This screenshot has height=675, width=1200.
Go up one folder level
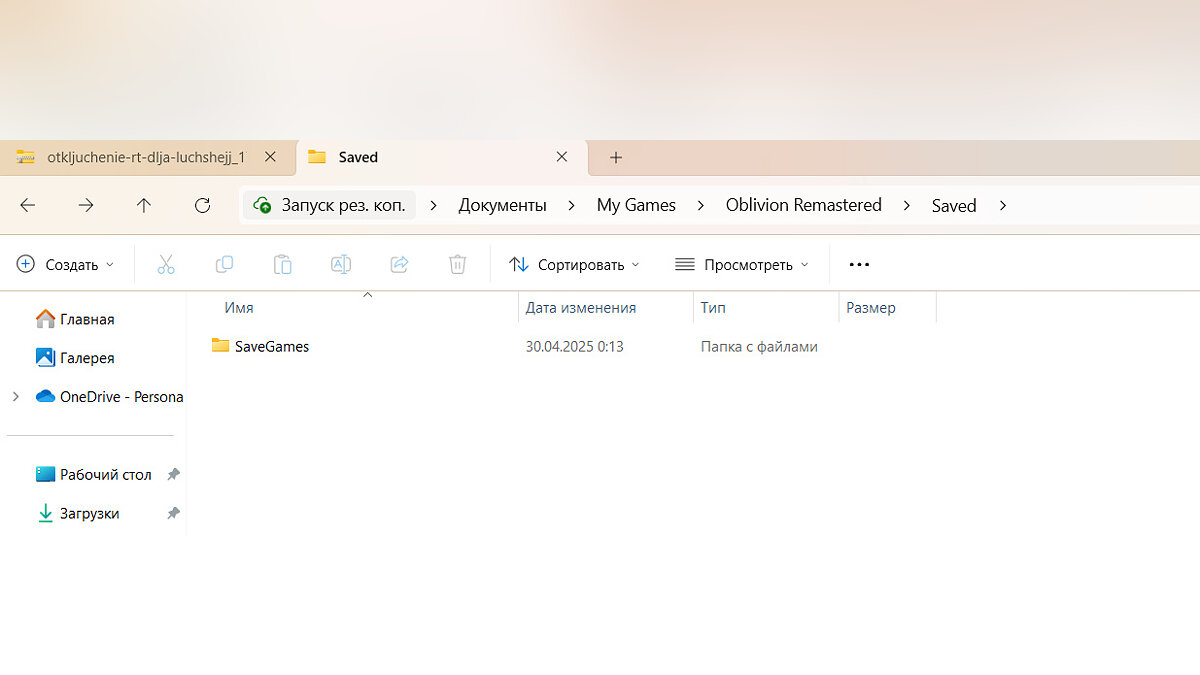pos(144,205)
